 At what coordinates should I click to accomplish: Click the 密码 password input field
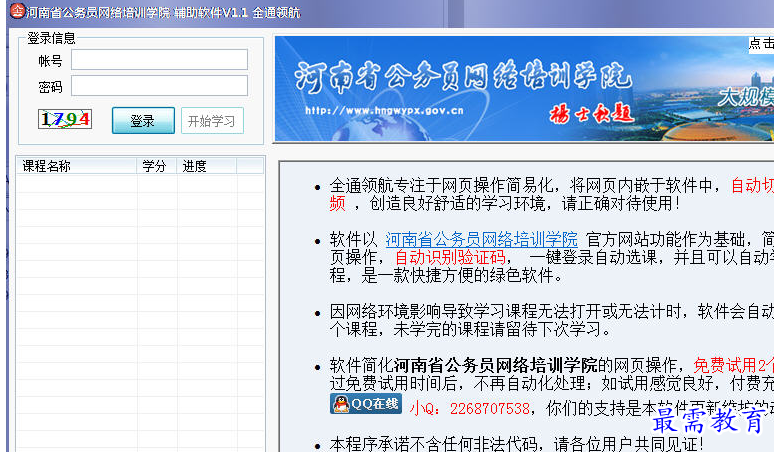[x=159, y=86]
